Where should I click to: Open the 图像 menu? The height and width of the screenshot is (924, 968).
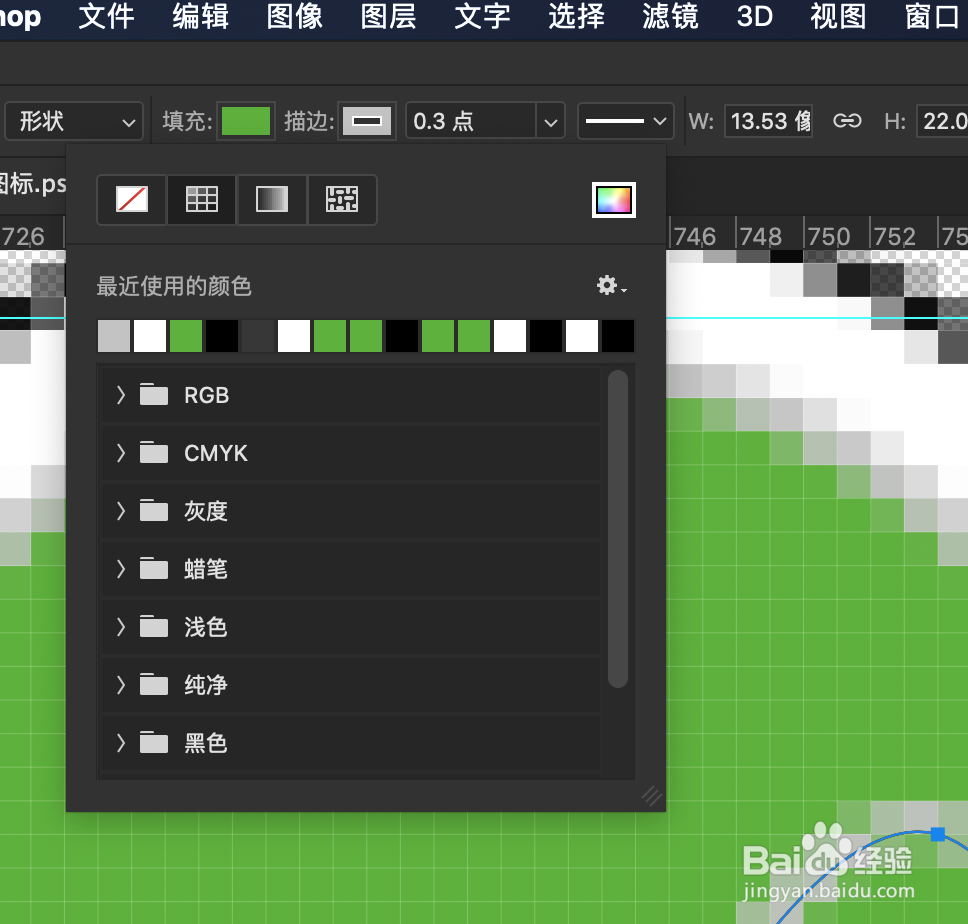click(x=294, y=17)
